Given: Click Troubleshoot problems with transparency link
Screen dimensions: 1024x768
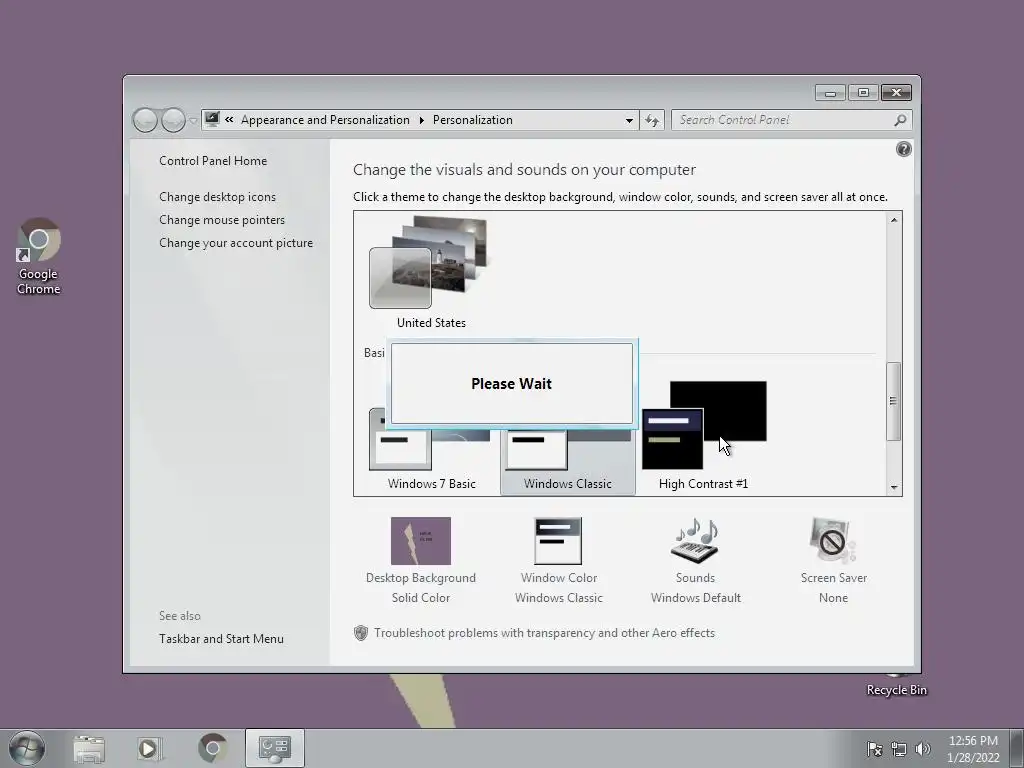Looking at the screenshot, I should tap(544, 633).
